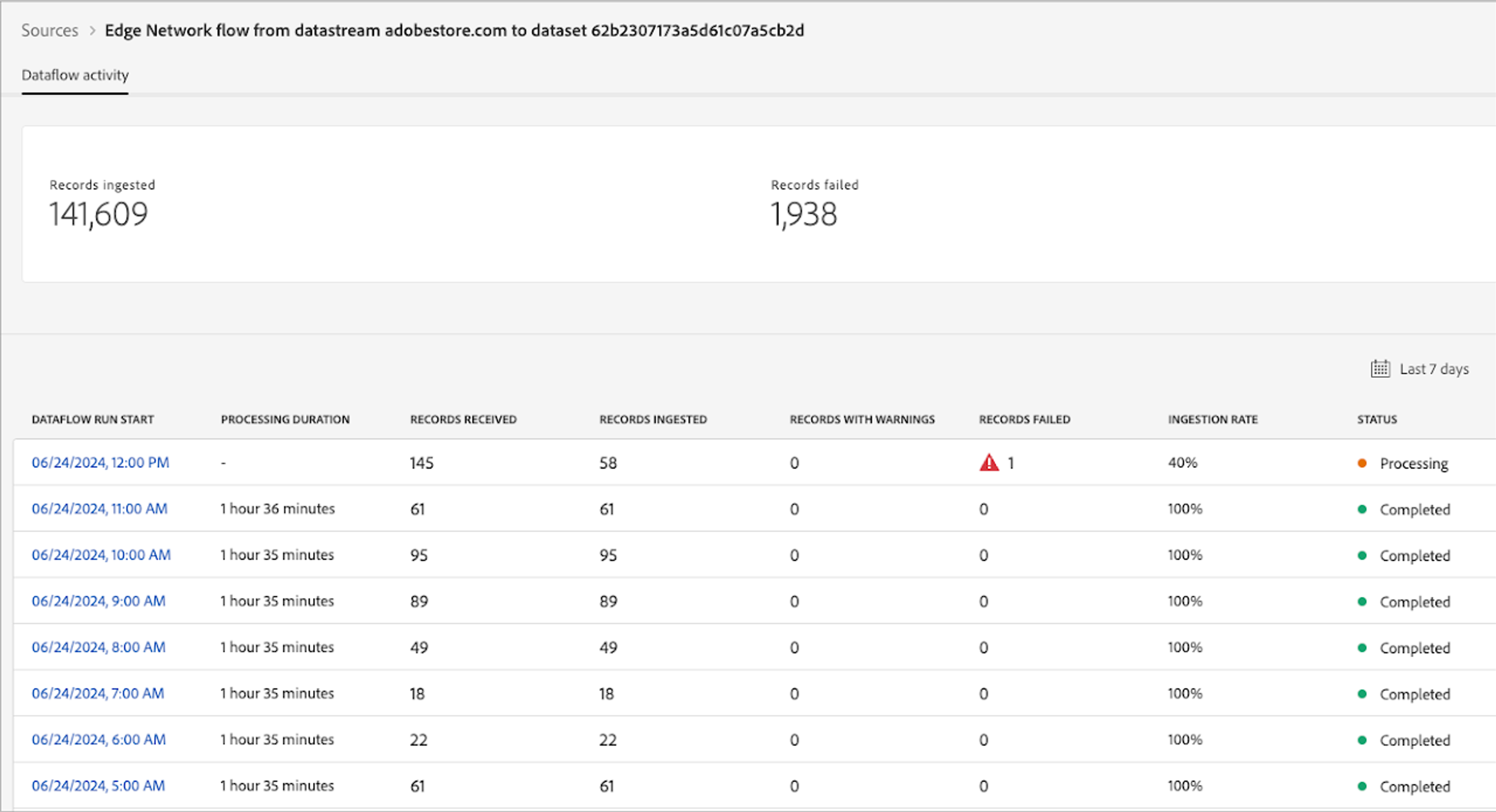Open the 06/24/2024, 10:00 AM run

[101, 555]
